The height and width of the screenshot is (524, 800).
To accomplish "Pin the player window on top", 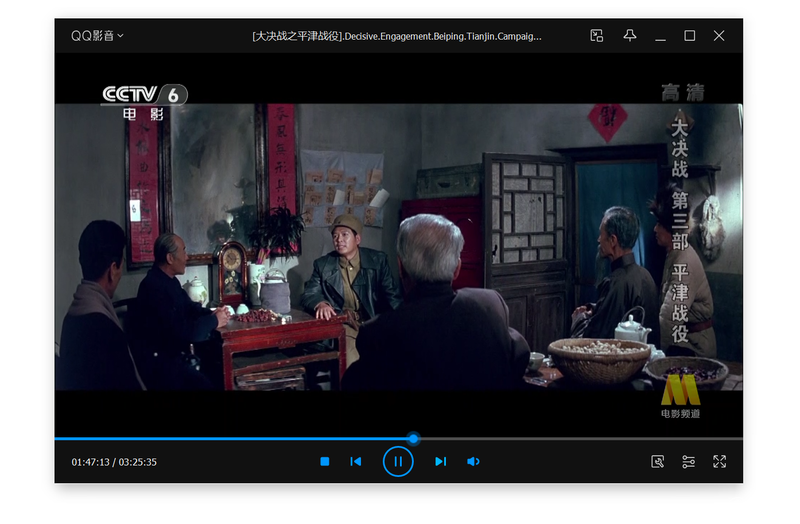I will 630,36.
